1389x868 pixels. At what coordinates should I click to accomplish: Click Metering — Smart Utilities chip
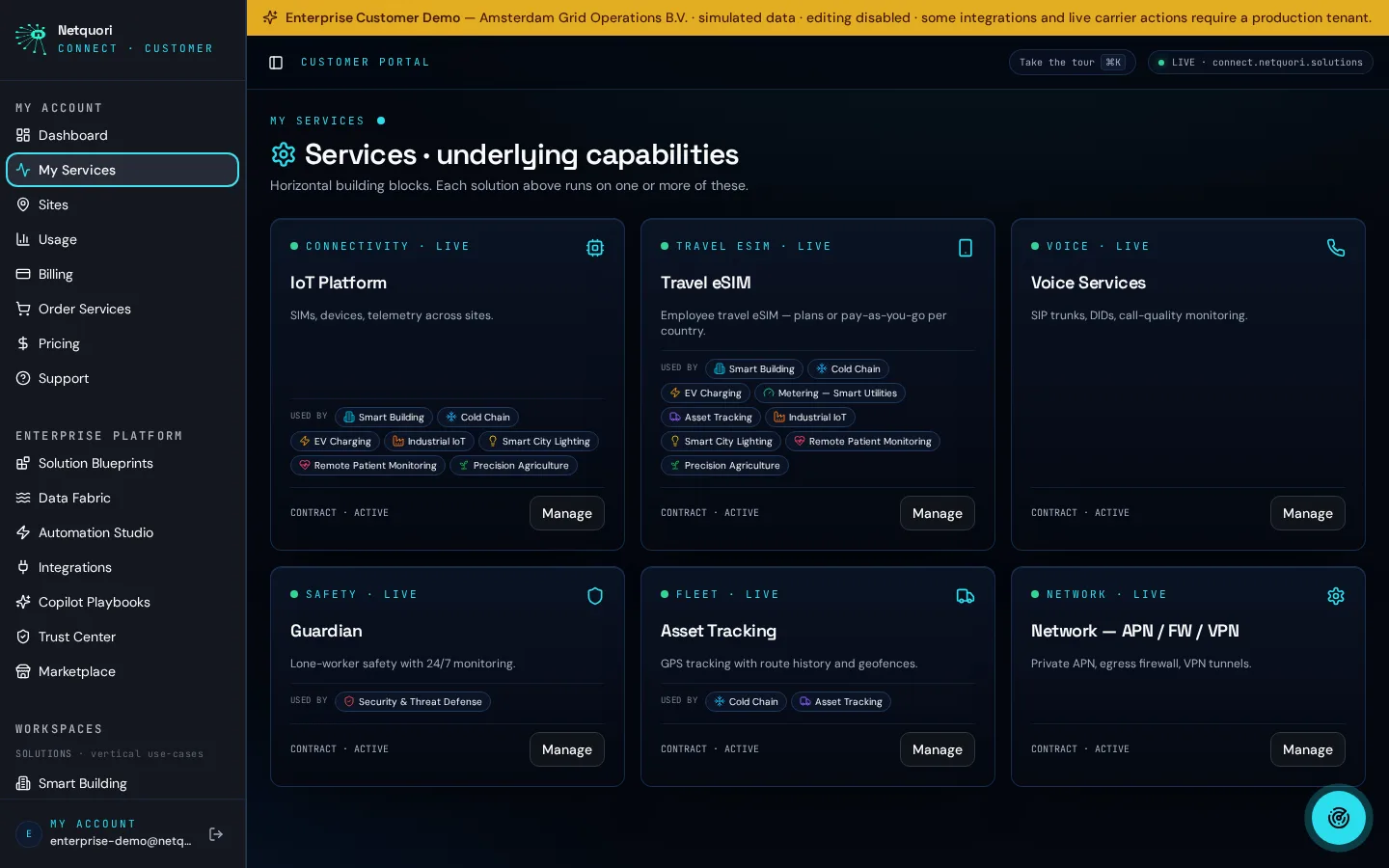(831, 393)
